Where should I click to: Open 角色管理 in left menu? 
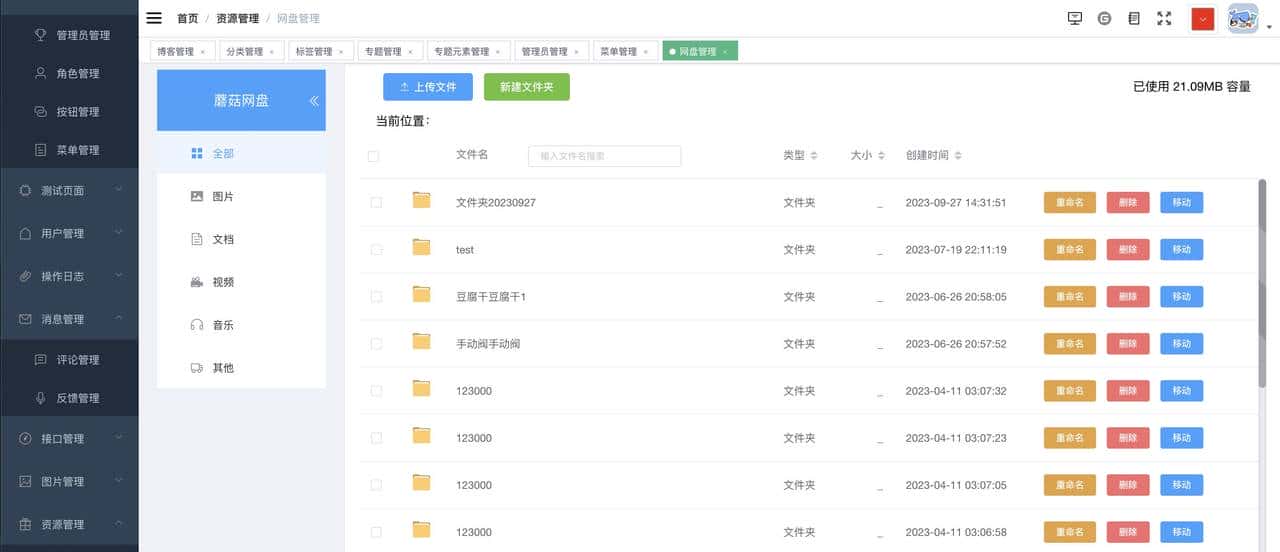pyautogui.click(x=69, y=73)
